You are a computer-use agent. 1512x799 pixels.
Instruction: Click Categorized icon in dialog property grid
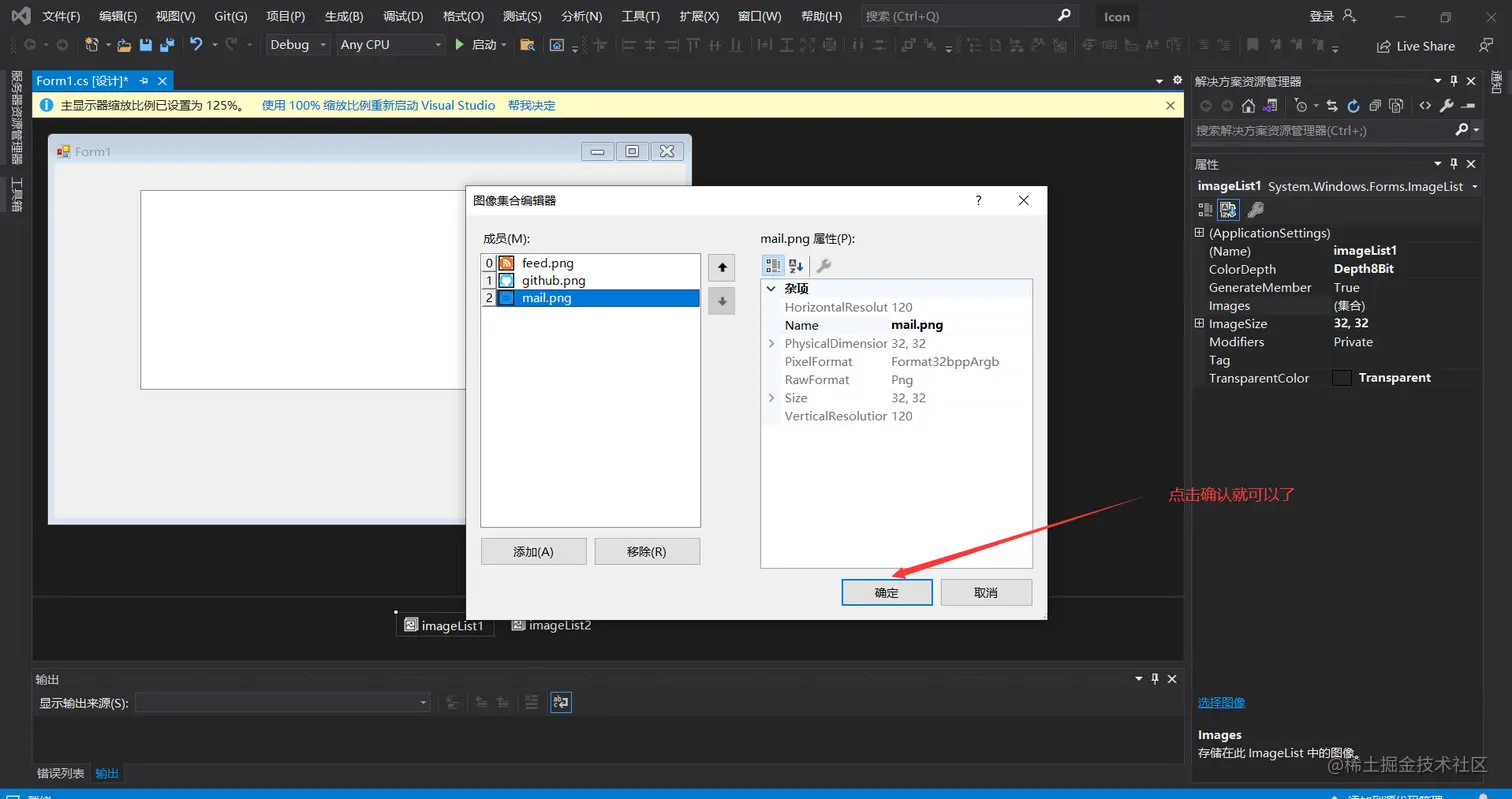coord(773,265)
